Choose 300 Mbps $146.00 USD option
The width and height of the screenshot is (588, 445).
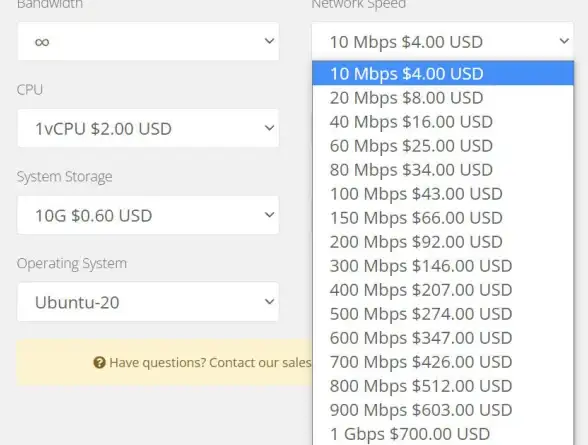point(443,265)
